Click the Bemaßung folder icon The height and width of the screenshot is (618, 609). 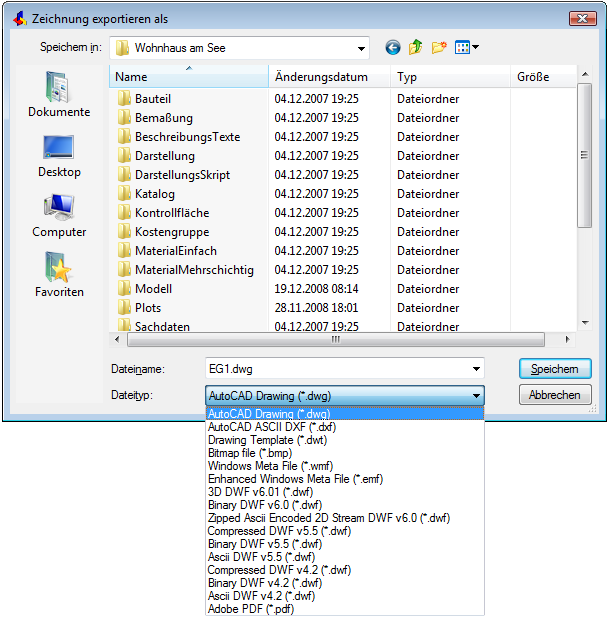click(124, 117)
